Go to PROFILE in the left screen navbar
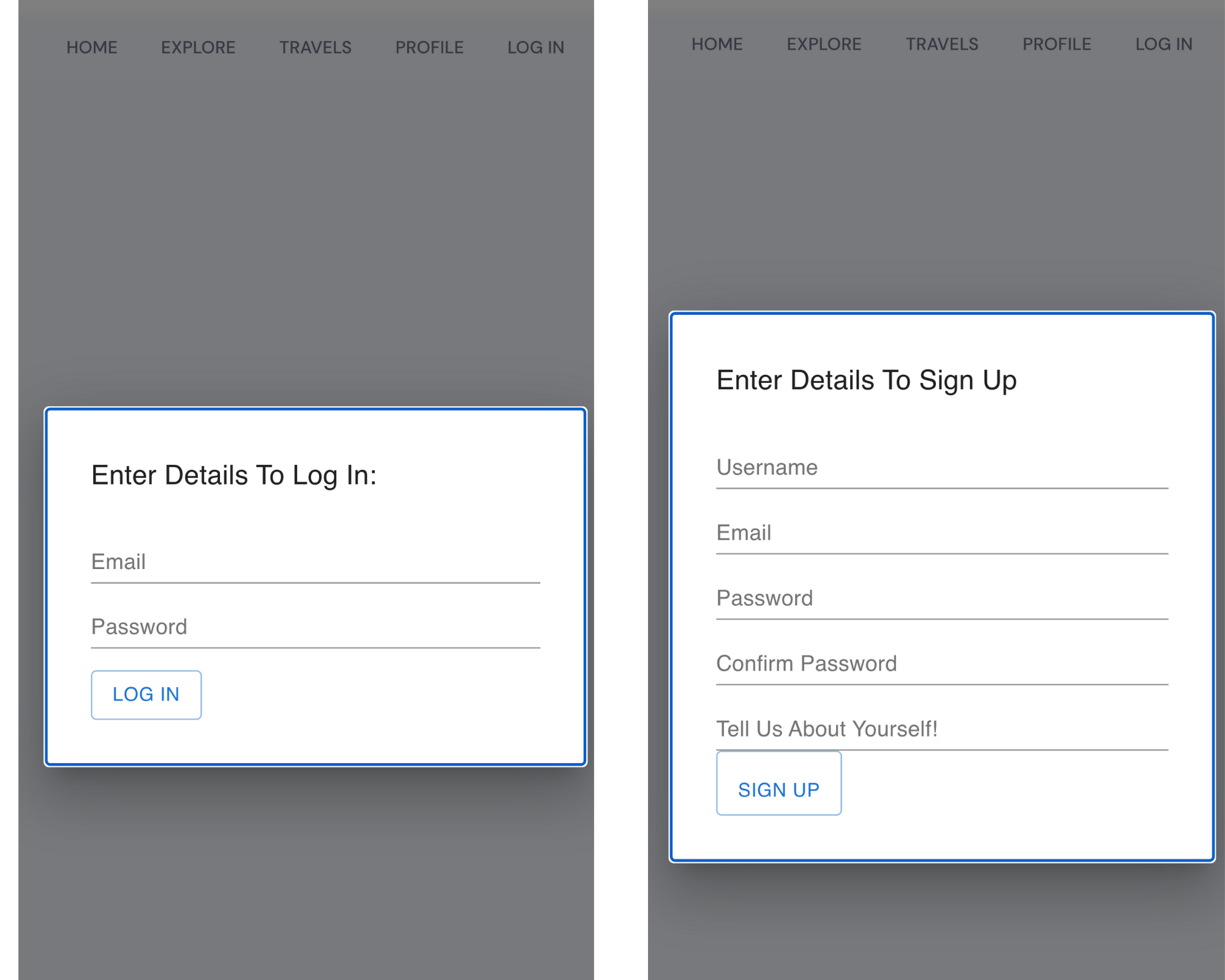 [x=429, y=47]
